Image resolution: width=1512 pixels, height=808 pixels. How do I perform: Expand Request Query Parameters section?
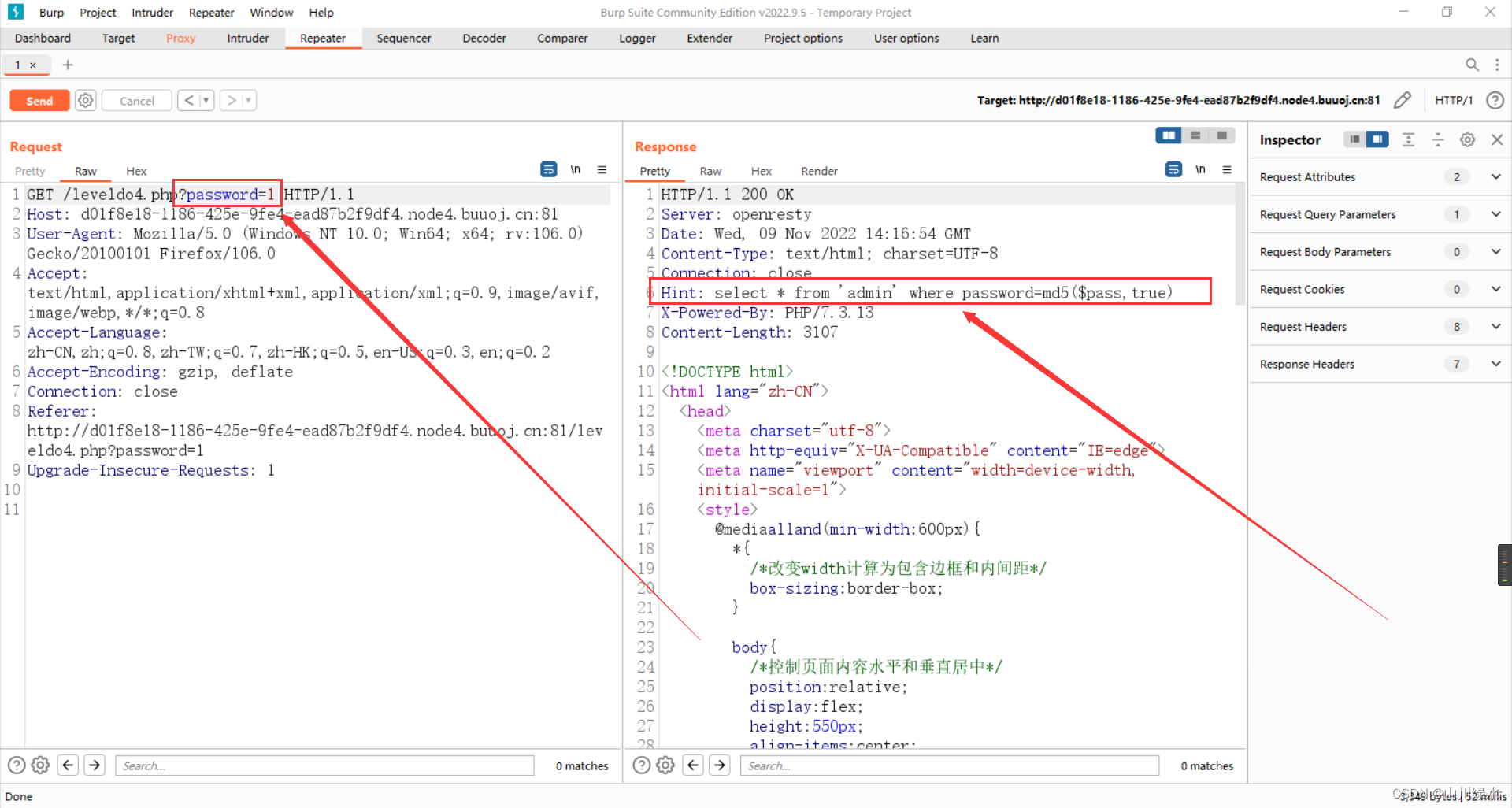click(x=1380, y=214)
